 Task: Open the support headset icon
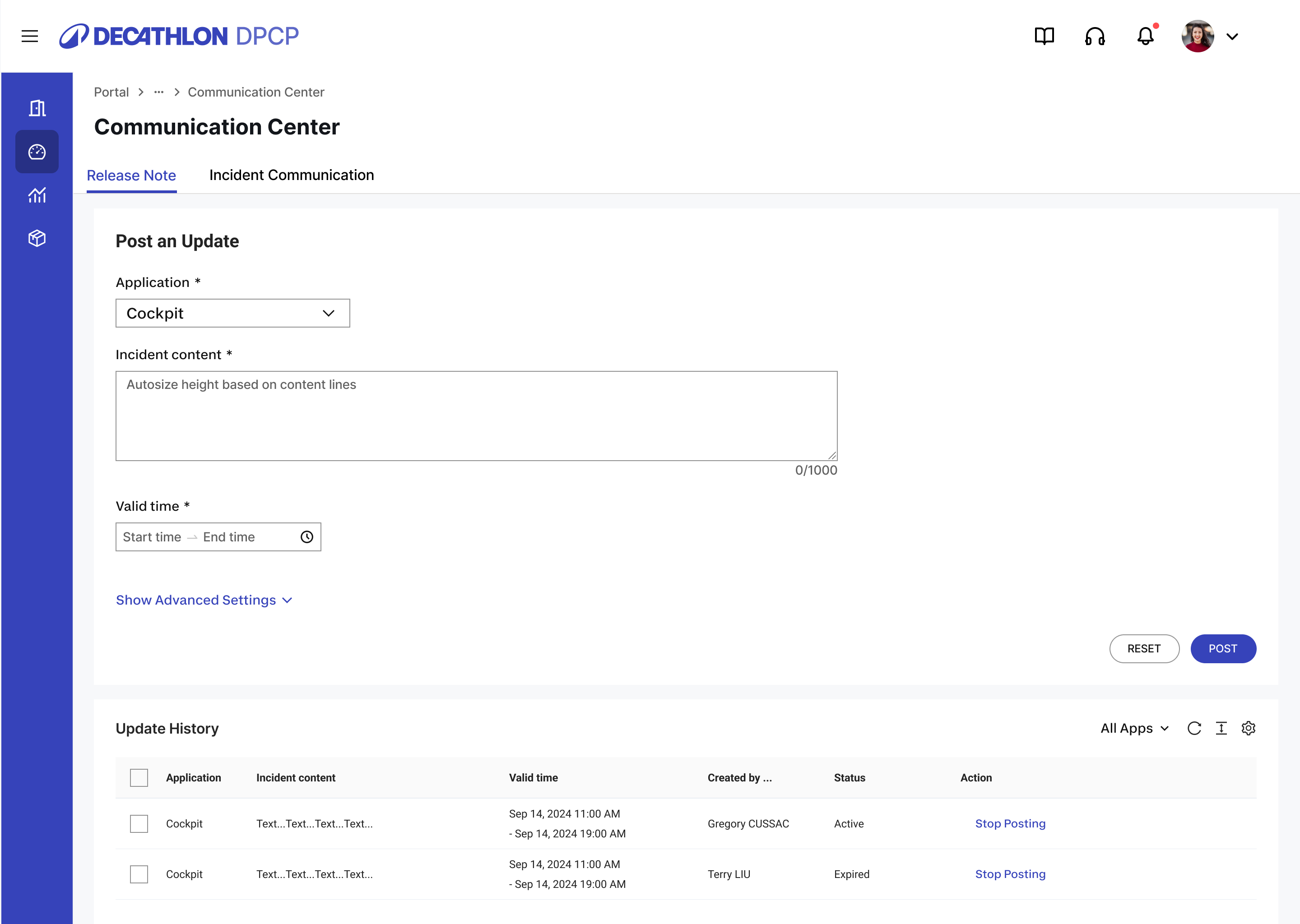pyautogui.click(x=1095, y=37)
